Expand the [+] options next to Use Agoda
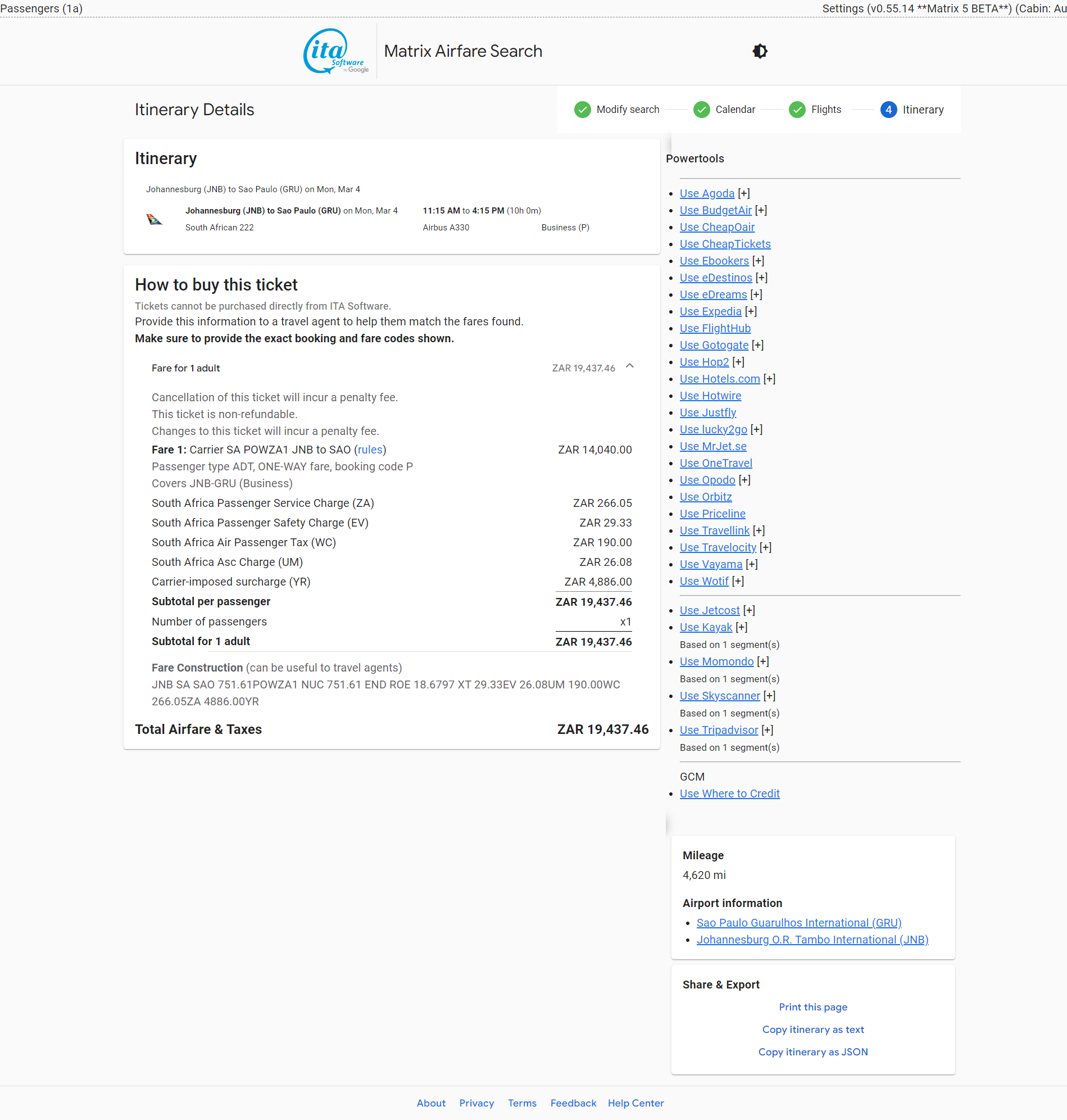Image resolution: width=1067 pixels, height=1120 pixels. click(x=744, y=194)
